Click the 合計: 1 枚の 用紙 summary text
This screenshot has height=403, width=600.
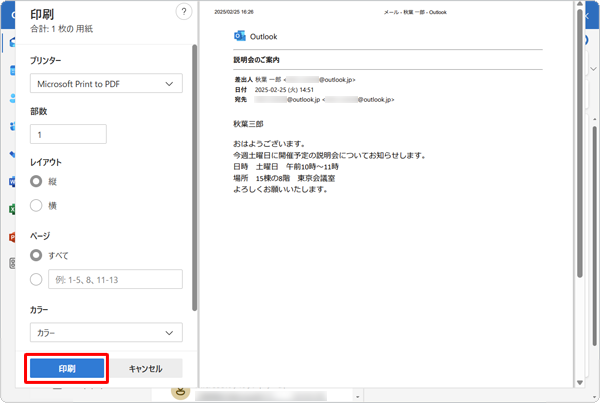62,29
